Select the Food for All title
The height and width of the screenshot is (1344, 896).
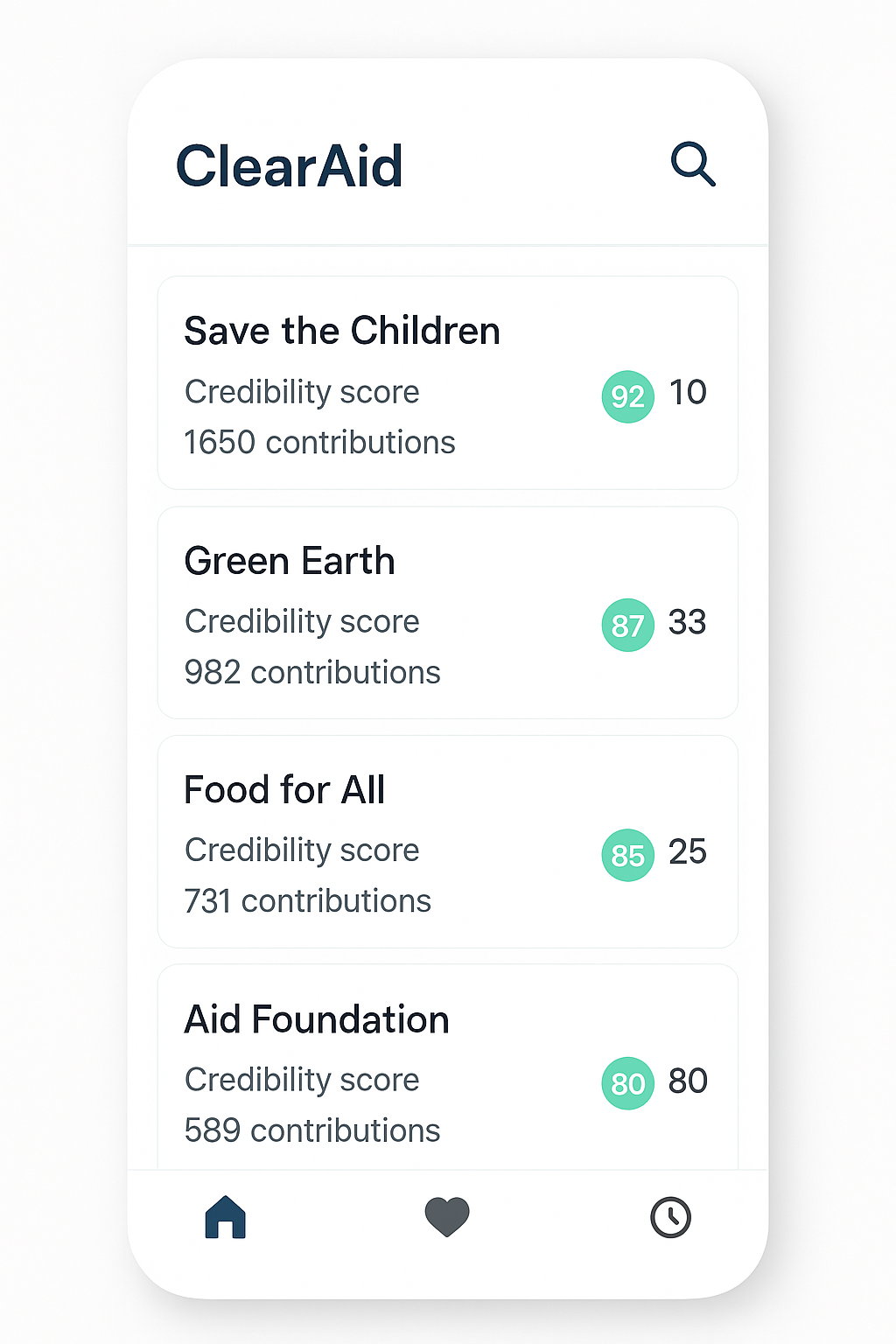pos(284,790)
